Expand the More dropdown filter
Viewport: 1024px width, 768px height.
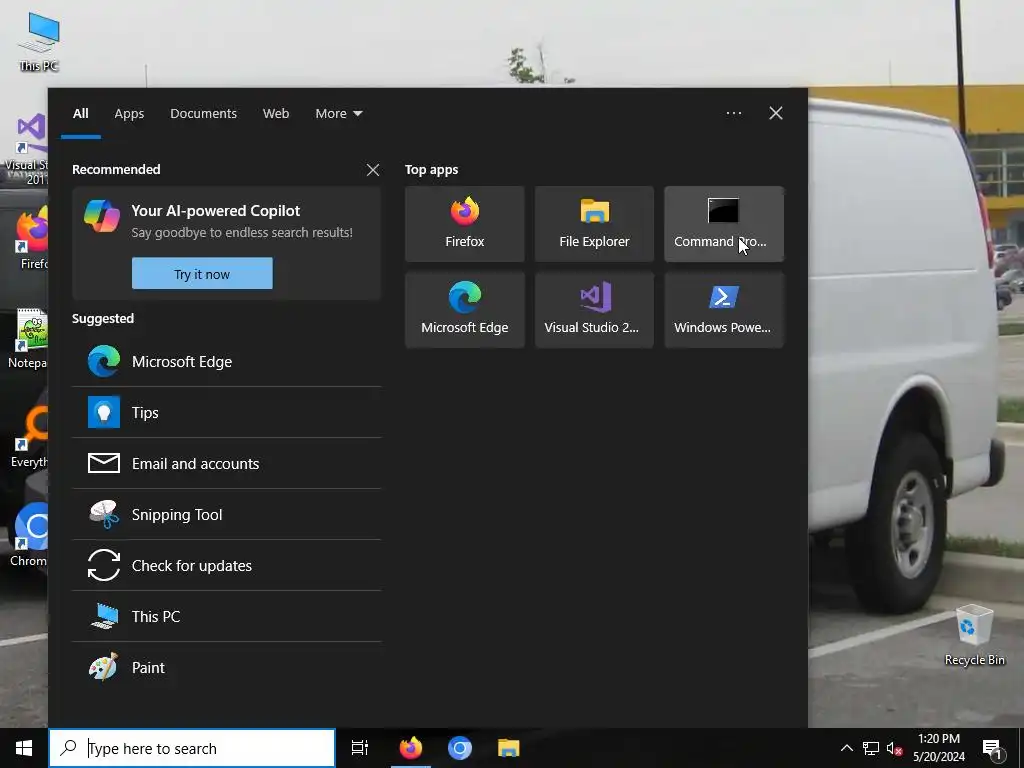click(x=338, y=114)
